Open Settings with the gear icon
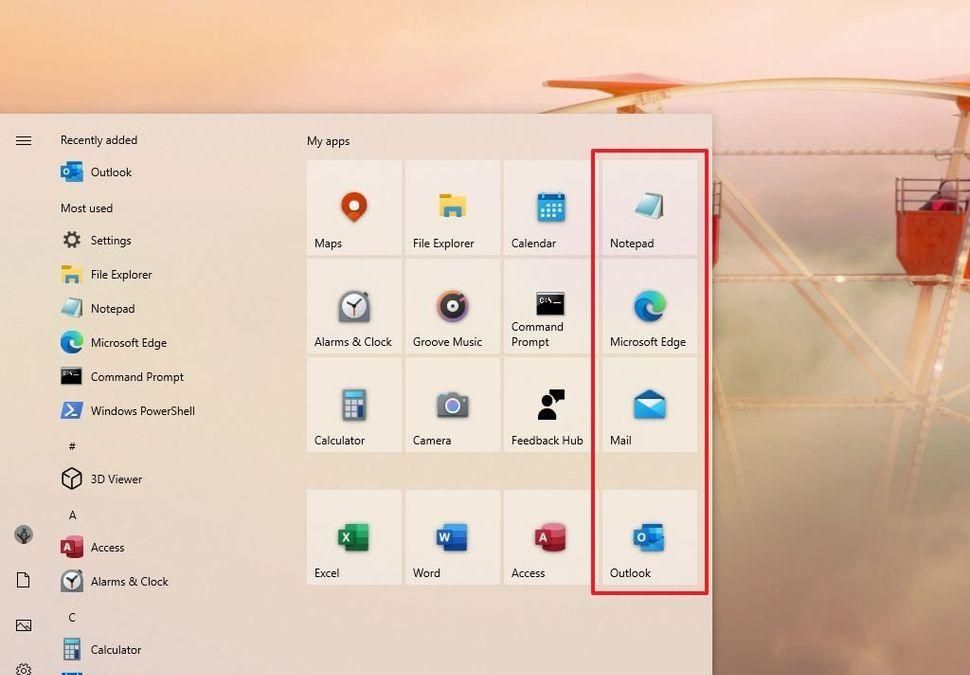This screenshot has height=675, width=970. coord(23,668)
